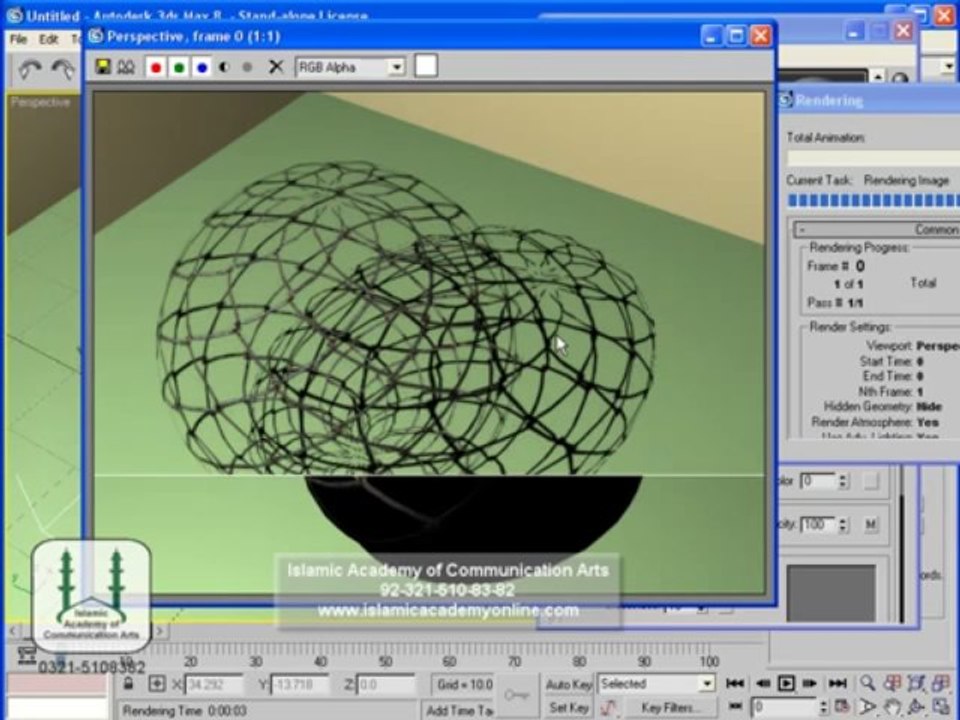
Task: Adjust the opacity 100 spinner
Action: pyautogui.click(x=843, y=525)
